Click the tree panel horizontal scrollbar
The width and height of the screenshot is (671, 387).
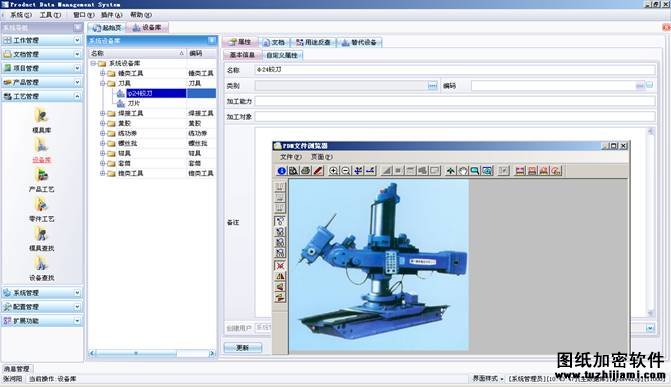(152, 354)
